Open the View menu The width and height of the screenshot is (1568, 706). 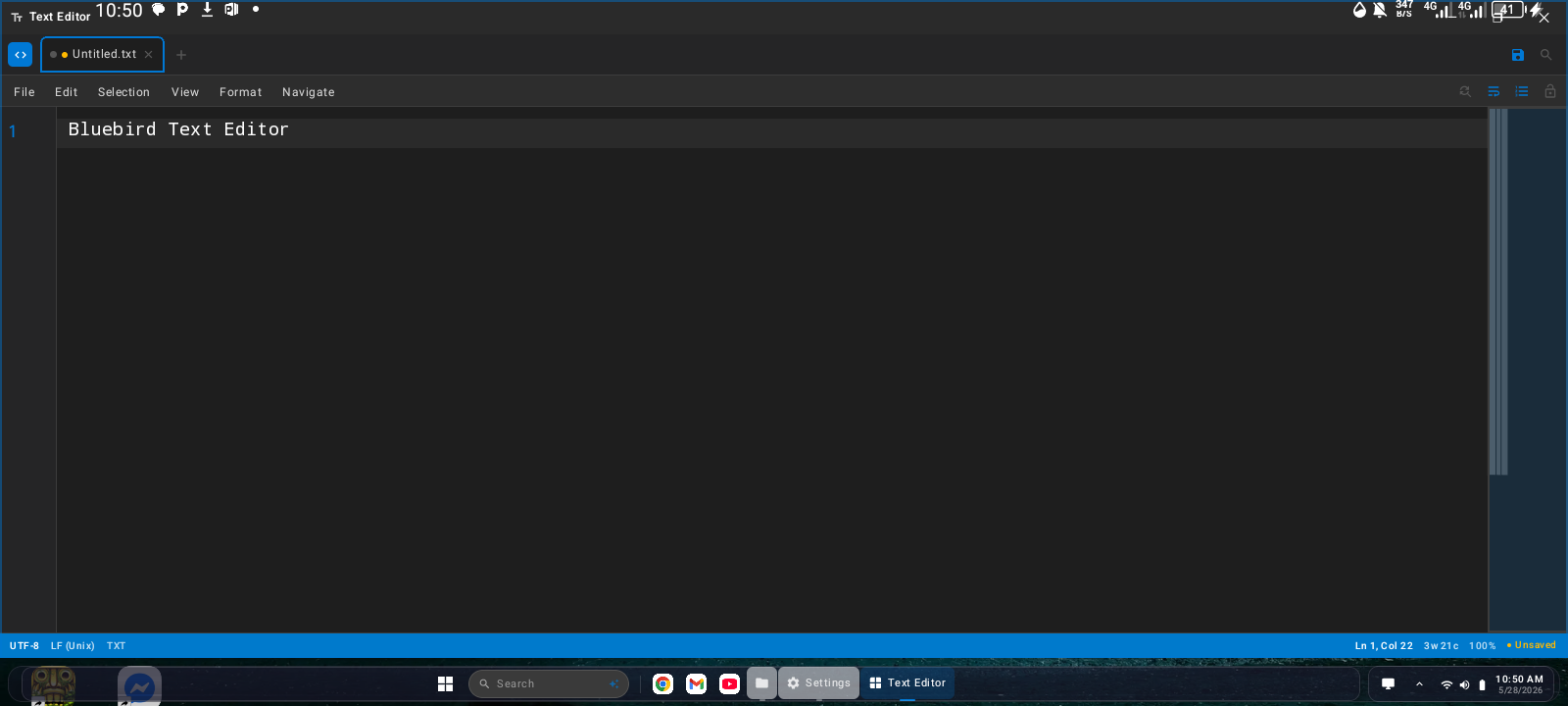[x=185, y=92]
